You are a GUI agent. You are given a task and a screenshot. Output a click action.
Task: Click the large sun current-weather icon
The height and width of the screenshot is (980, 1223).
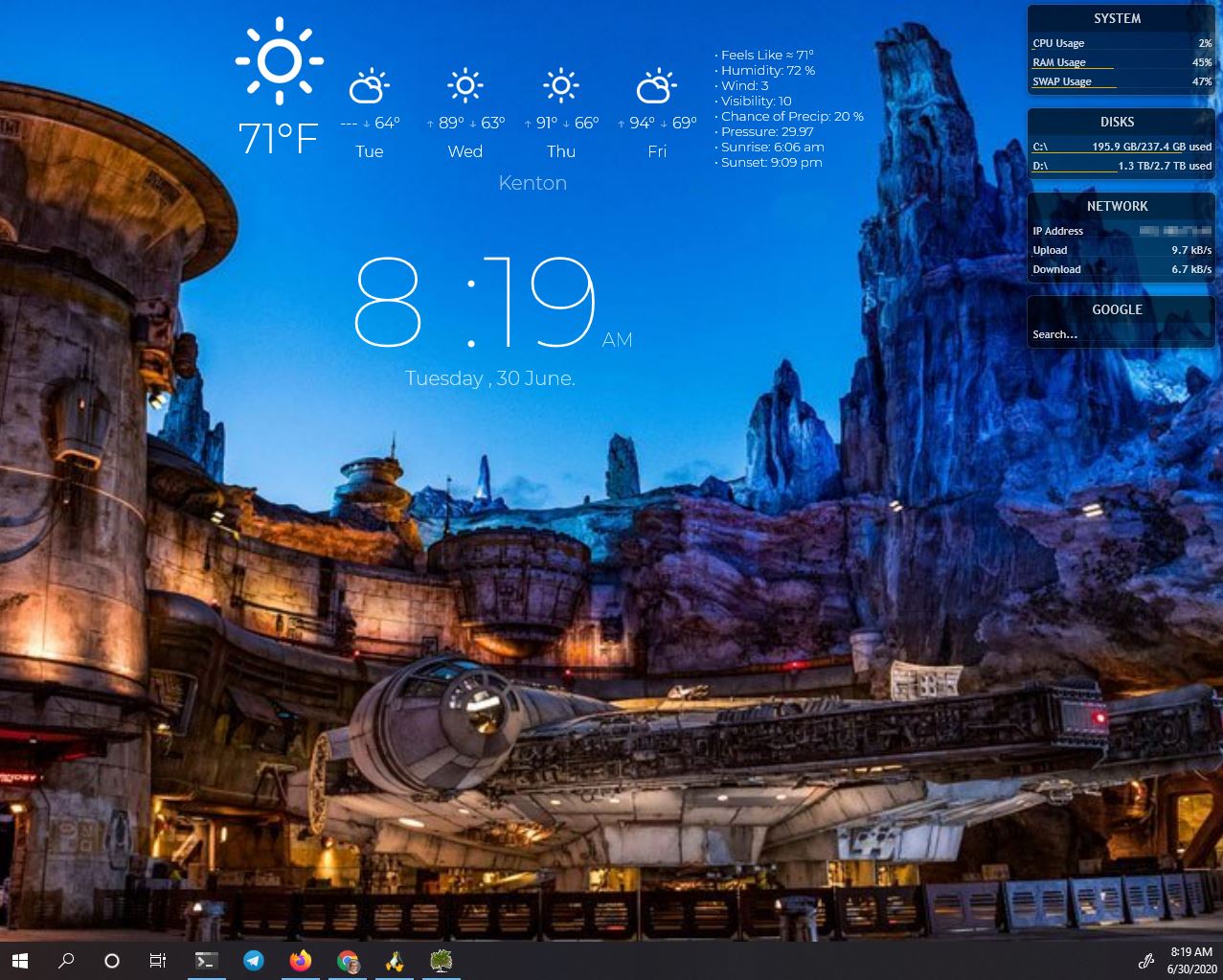coord(279,60)
